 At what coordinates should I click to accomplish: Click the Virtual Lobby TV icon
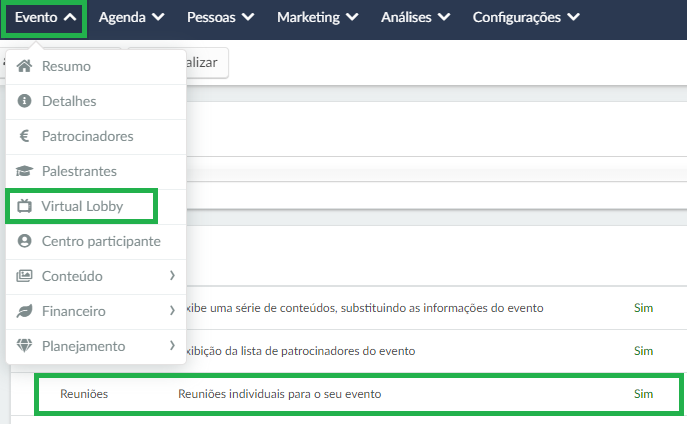tap(24, 206)
